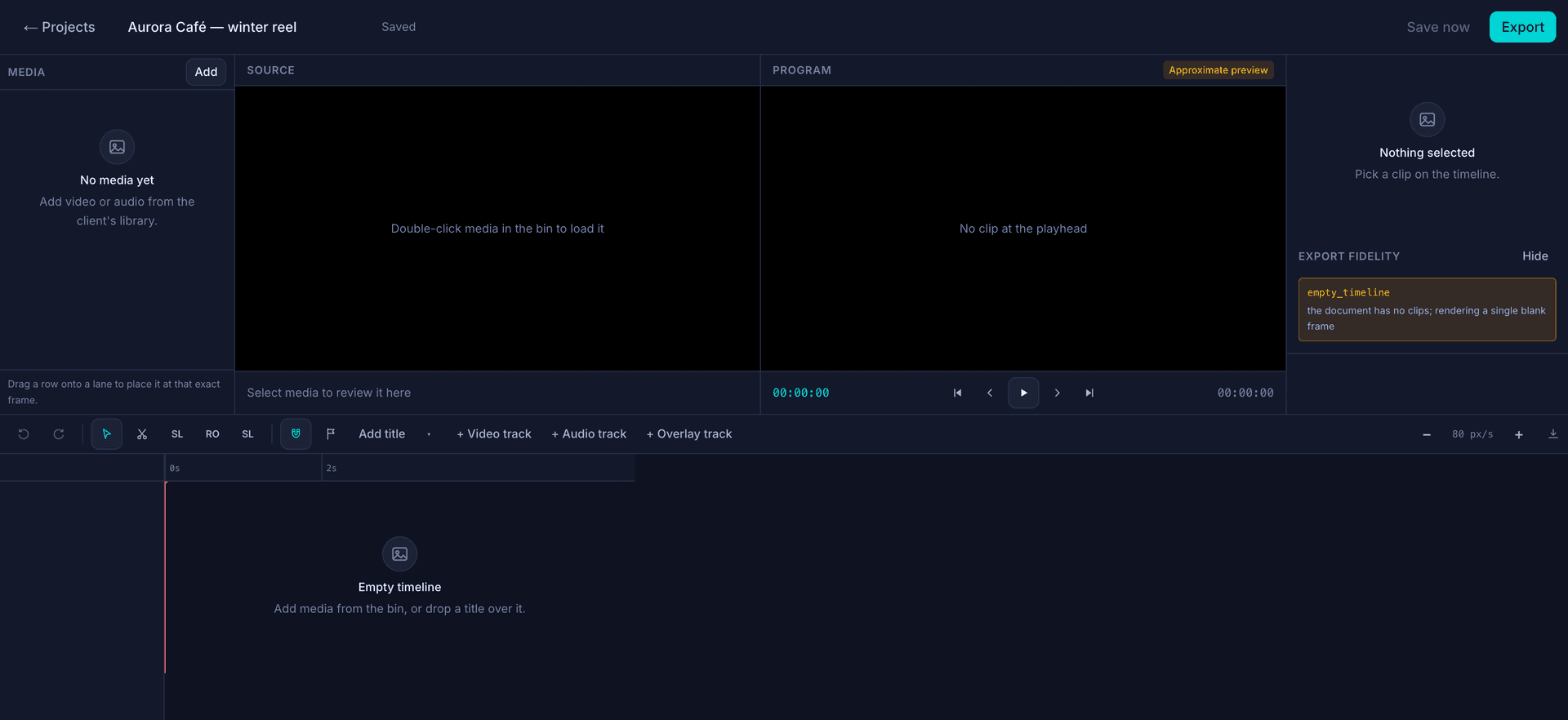
Task: Click the Saved status text
Action: 399,27
